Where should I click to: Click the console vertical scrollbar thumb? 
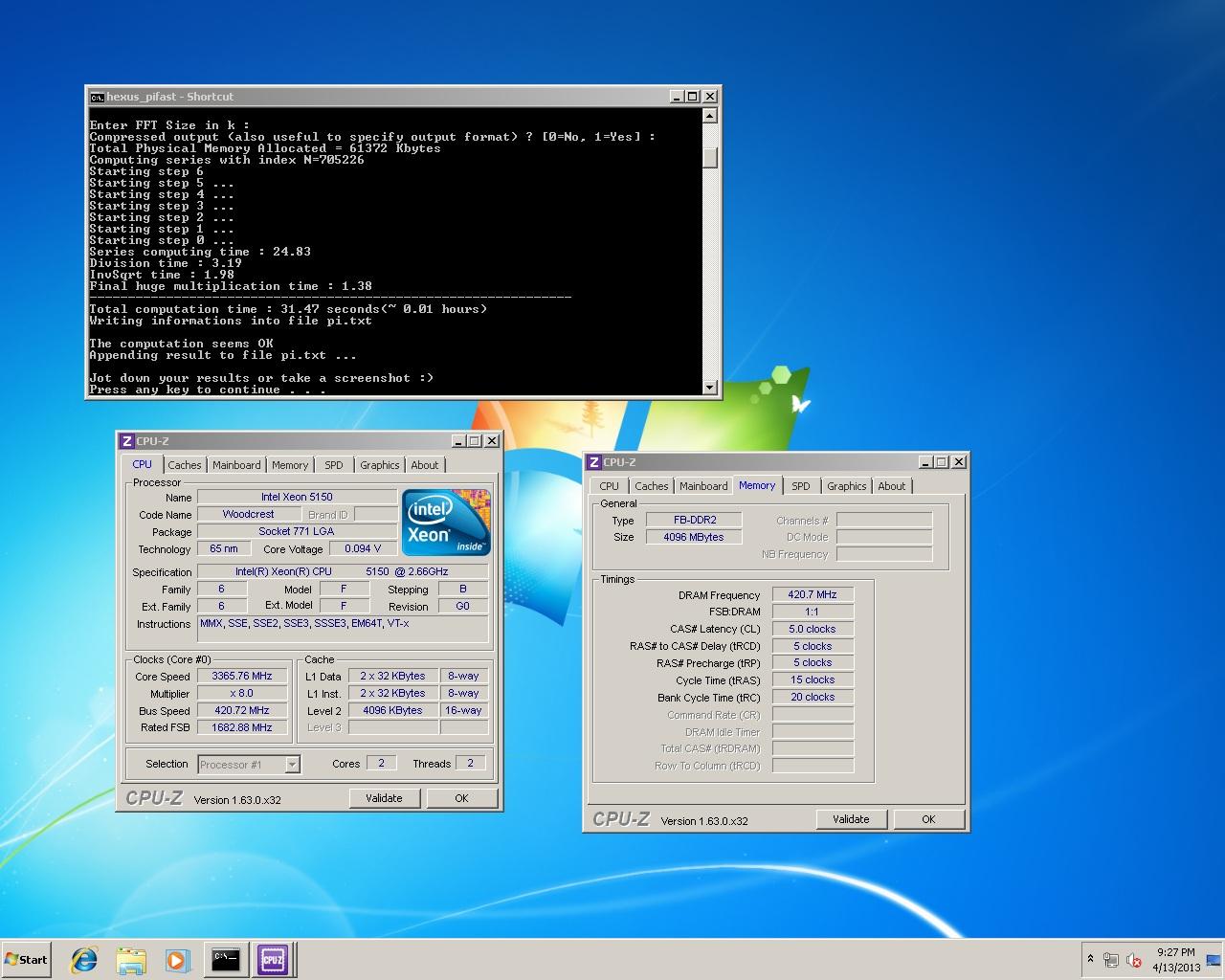coord(709,158)
